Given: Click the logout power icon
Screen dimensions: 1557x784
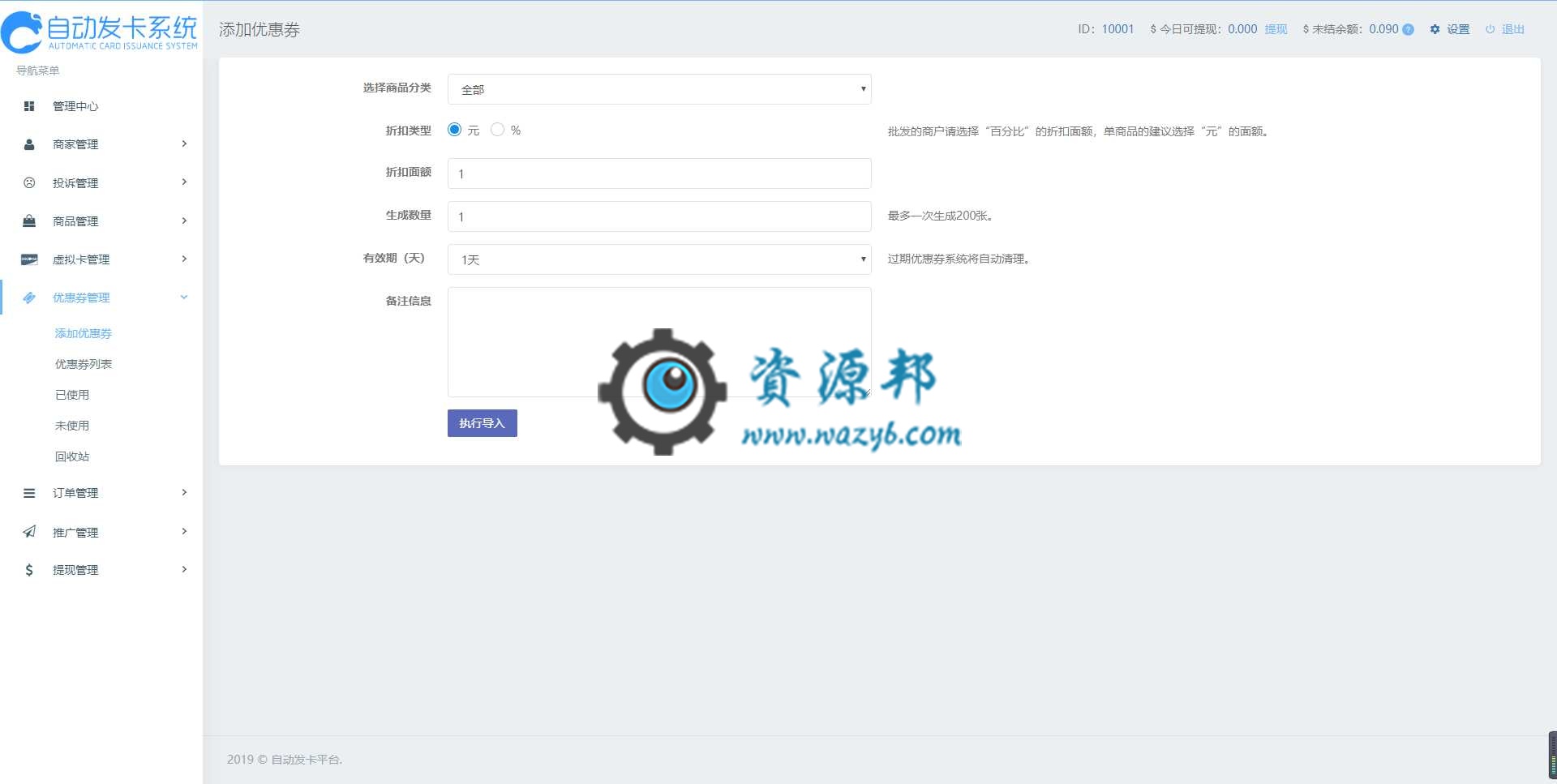Looking at the screenshot, I should tap(1490, 29).
